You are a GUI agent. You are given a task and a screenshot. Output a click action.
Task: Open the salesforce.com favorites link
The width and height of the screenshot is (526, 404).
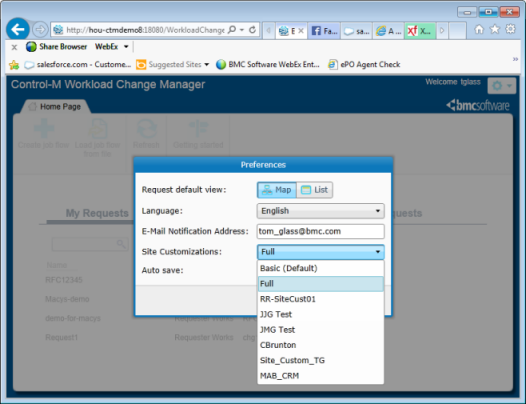78,64
